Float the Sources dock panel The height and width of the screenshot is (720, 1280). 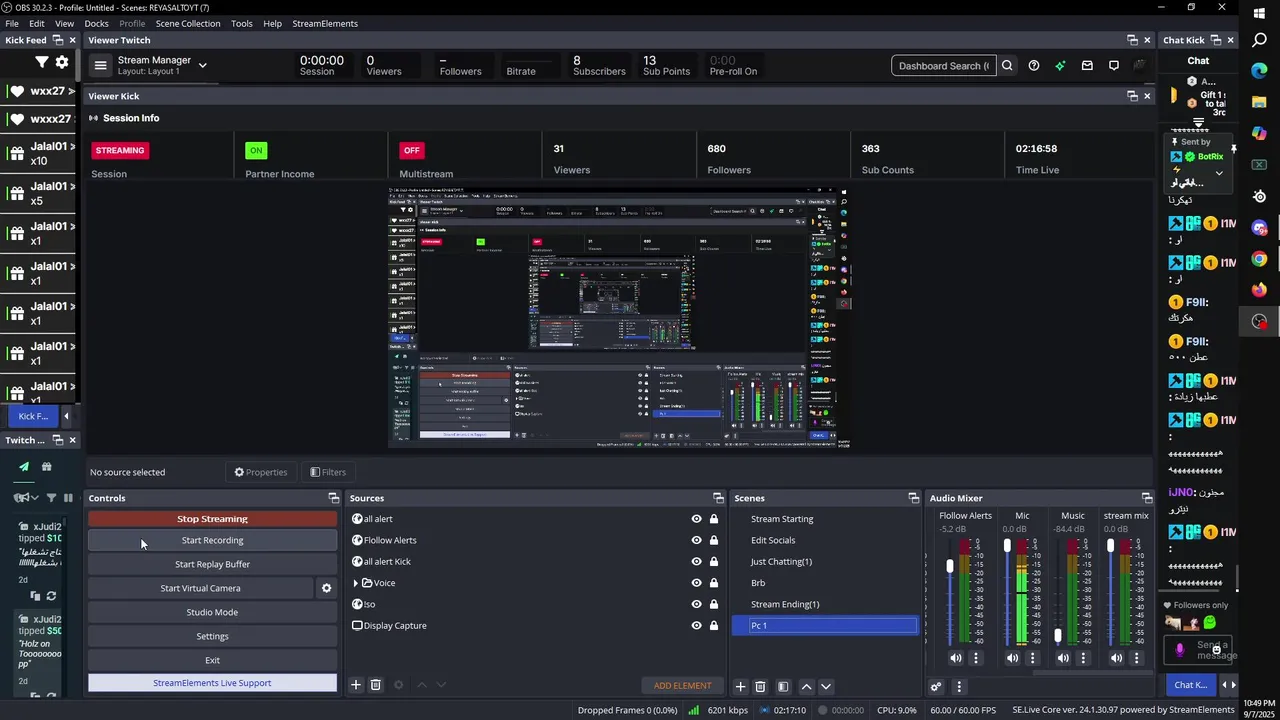coord(718,498)
